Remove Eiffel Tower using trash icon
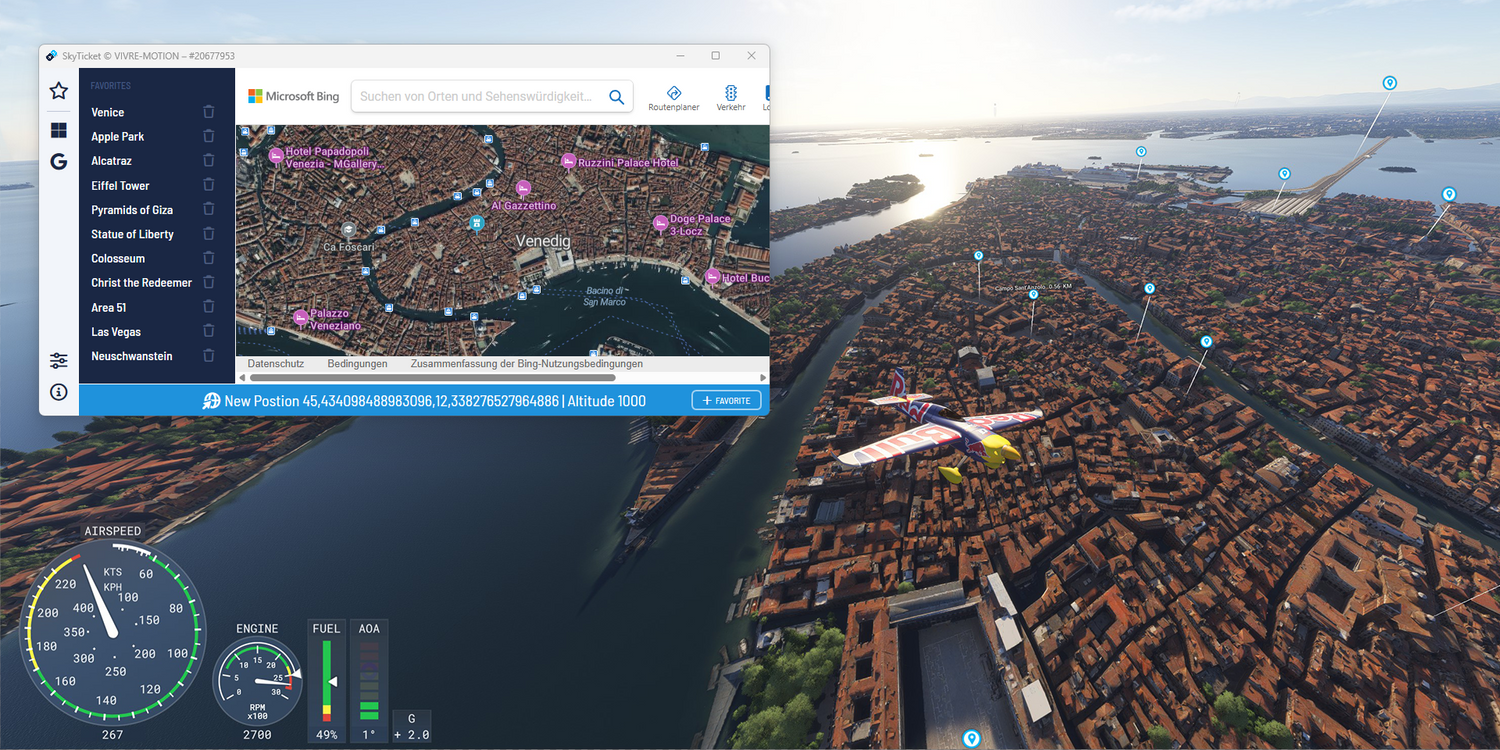 coord(208,185)
